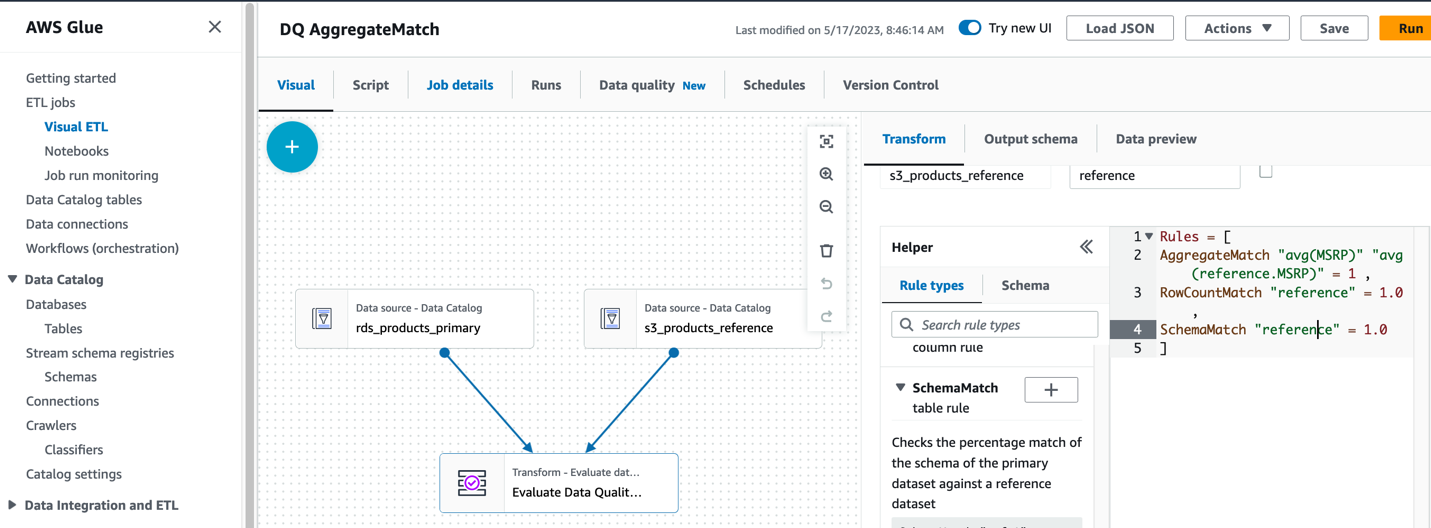Open the Data quality tab
This screenshot has height=528, width=1431.
(x=652, y=85)
